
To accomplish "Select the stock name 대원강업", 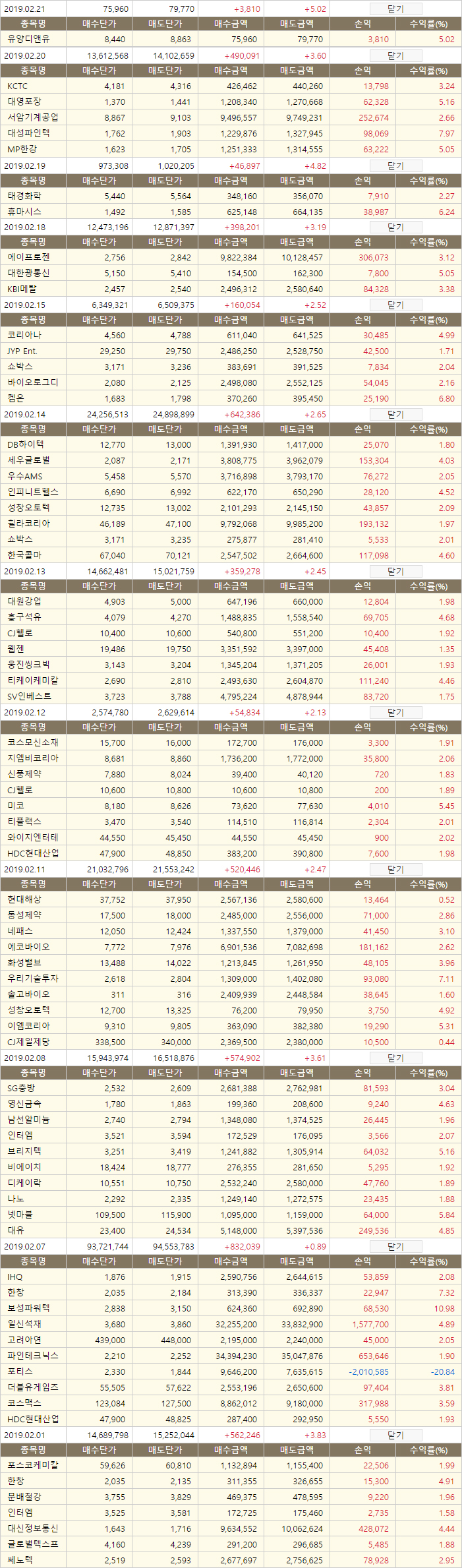I will click(24, 602).
